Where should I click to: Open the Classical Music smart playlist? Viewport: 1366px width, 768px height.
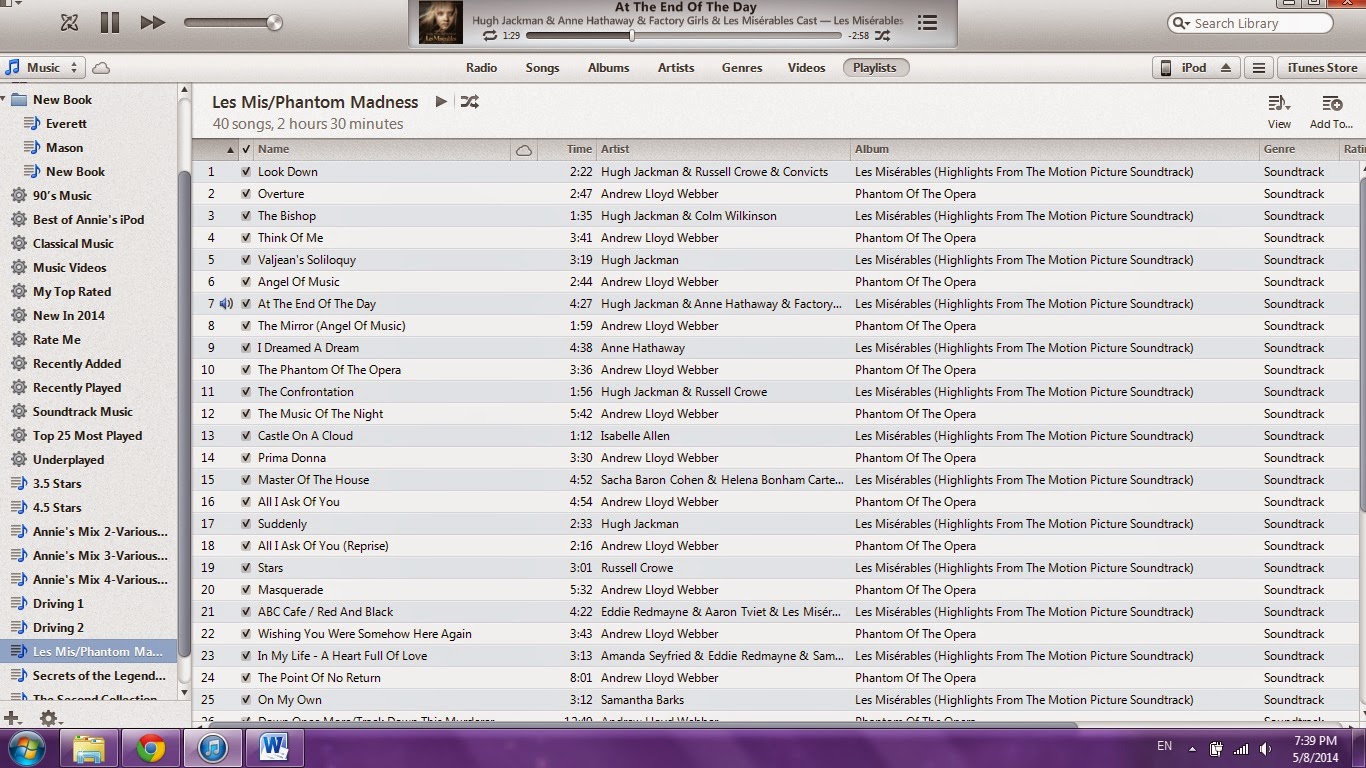pos(73,243)
